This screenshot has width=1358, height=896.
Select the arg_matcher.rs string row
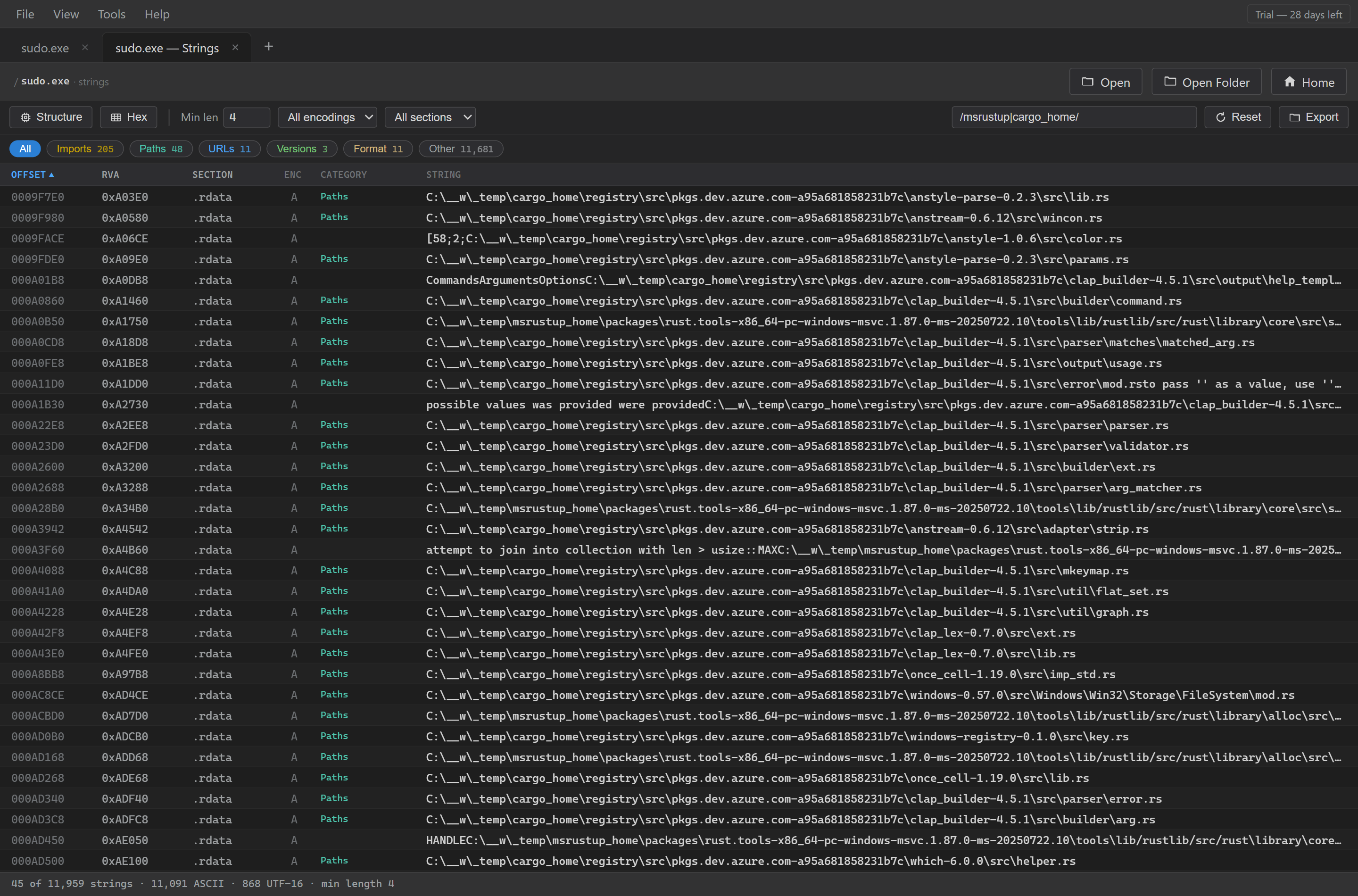pos(679,488)
